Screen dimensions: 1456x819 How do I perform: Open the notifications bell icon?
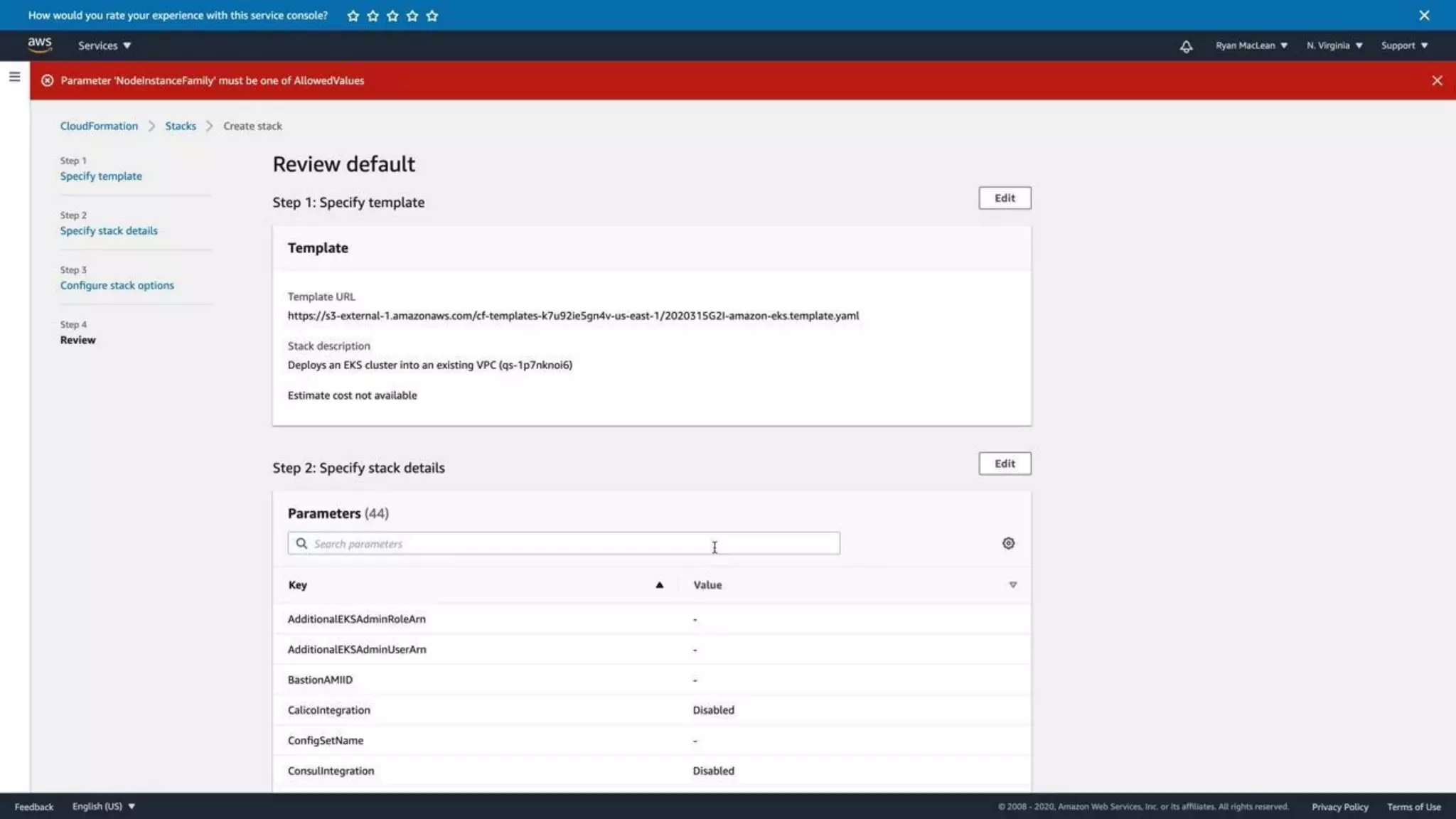[1186, 46]
